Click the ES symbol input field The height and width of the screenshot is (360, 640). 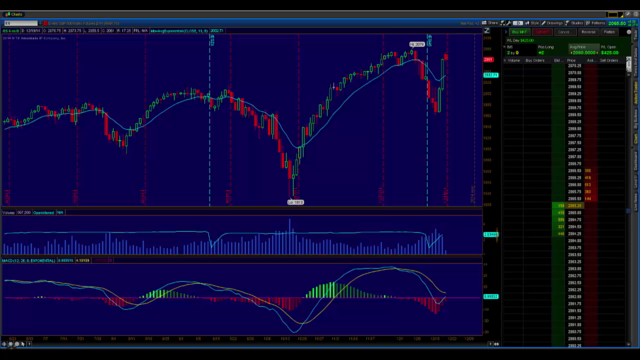(x=20, y=23)
